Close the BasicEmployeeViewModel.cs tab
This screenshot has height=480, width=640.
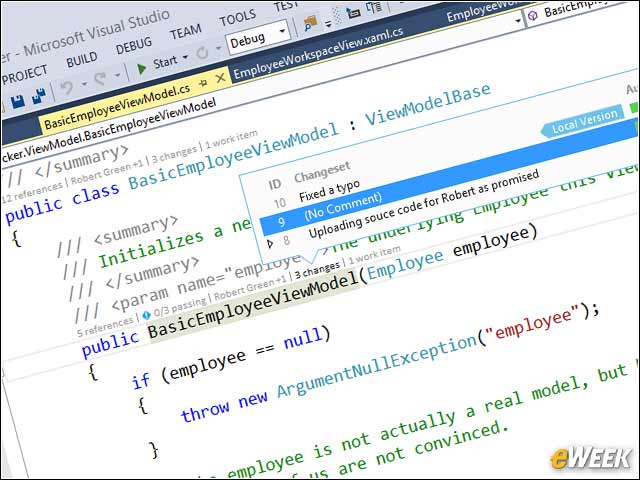(220, 78)
